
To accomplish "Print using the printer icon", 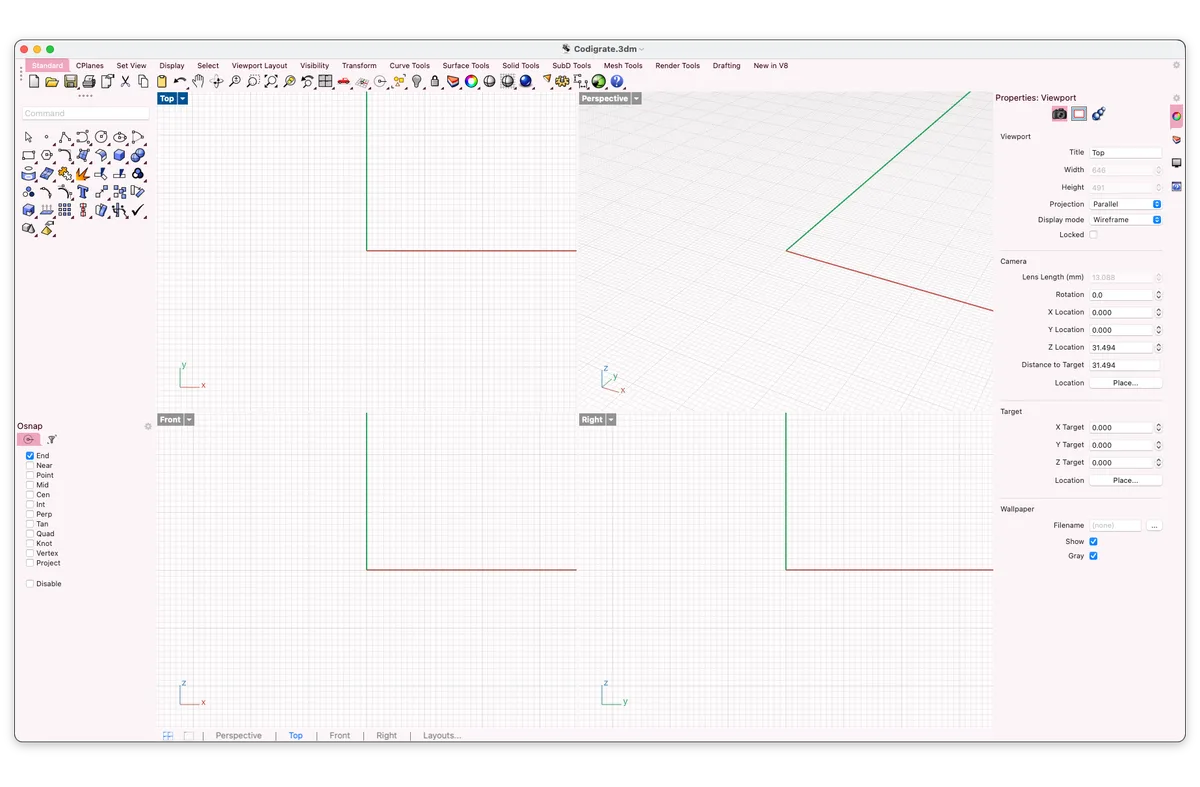I will 88,81.
